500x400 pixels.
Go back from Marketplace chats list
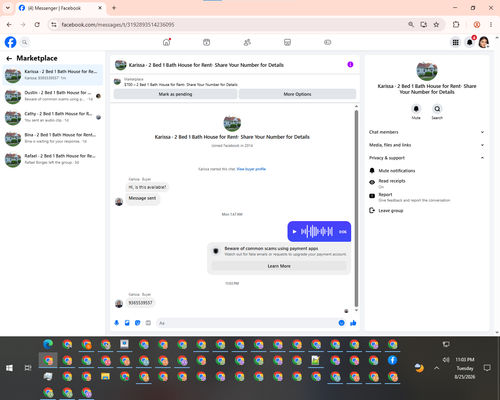click(x=9, y=59)
